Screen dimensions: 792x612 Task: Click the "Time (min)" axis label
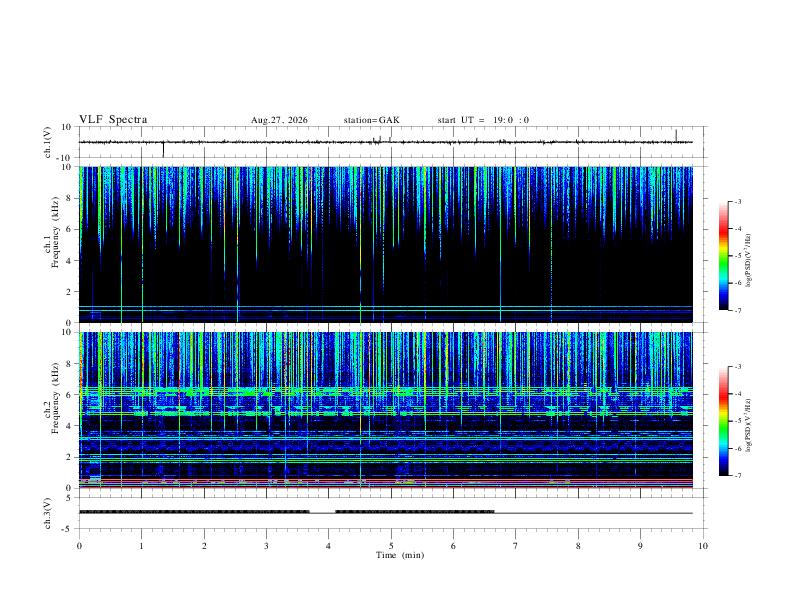[x=400, y=555]
